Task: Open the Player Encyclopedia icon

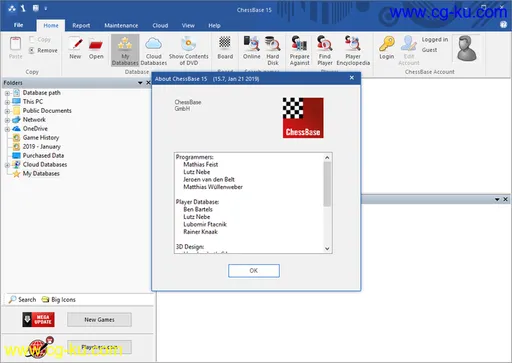Action: pyautogui.click(x=353, y=50)
